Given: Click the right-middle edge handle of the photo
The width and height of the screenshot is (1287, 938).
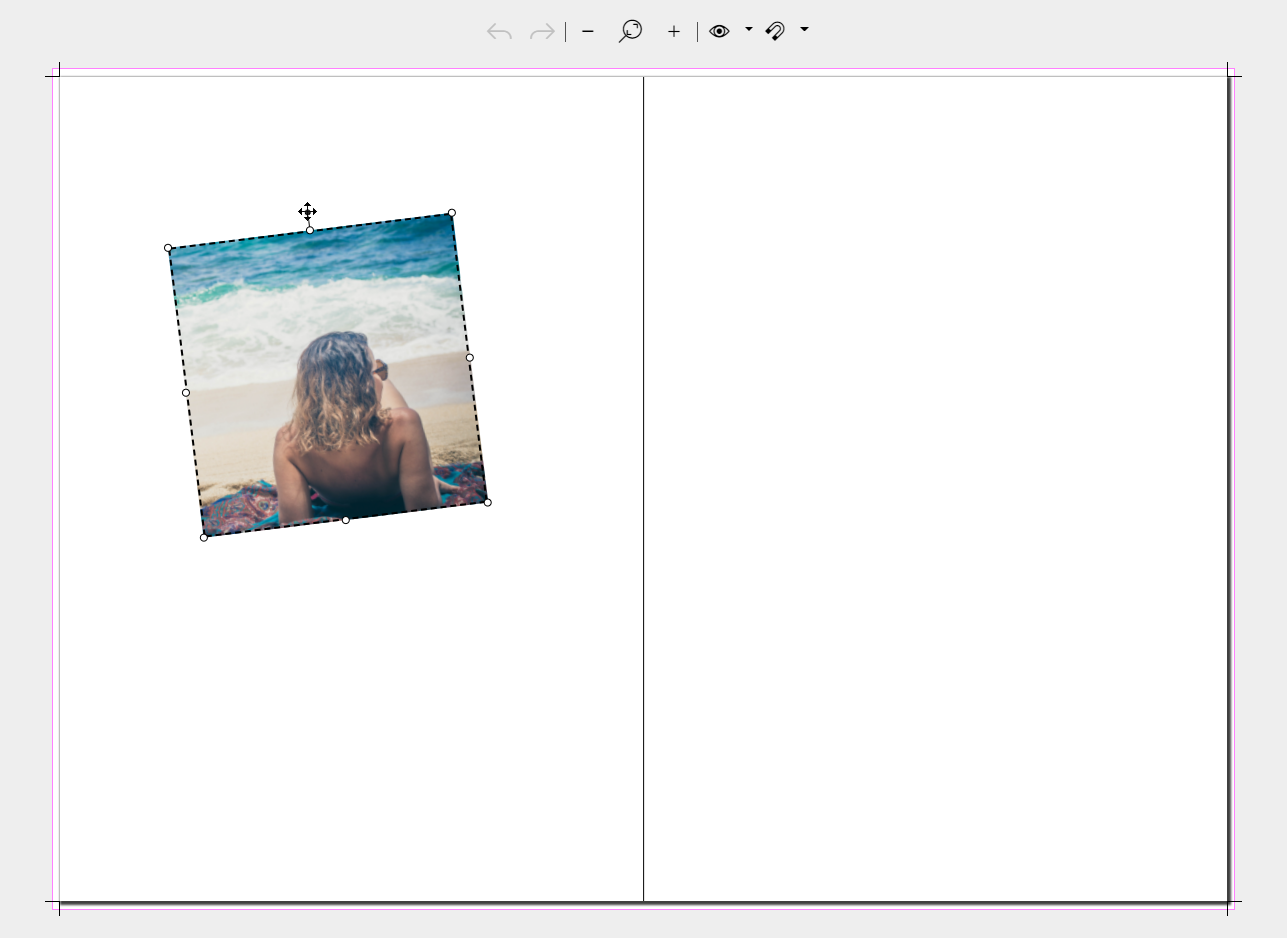Looking at the screenshot, I should pyautogui.click(x=470, y=357).
